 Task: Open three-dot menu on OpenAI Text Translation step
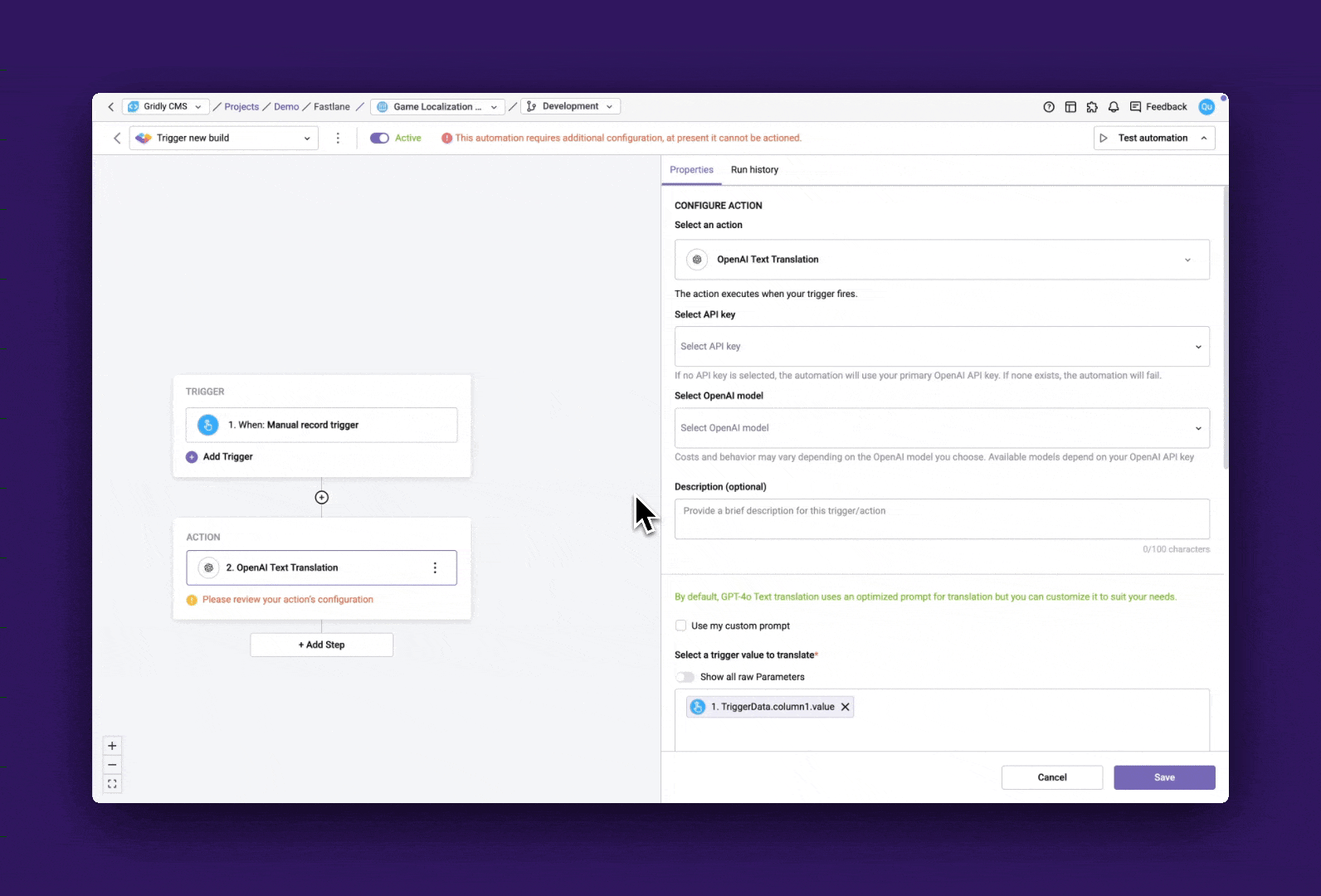tap(435, 568)
